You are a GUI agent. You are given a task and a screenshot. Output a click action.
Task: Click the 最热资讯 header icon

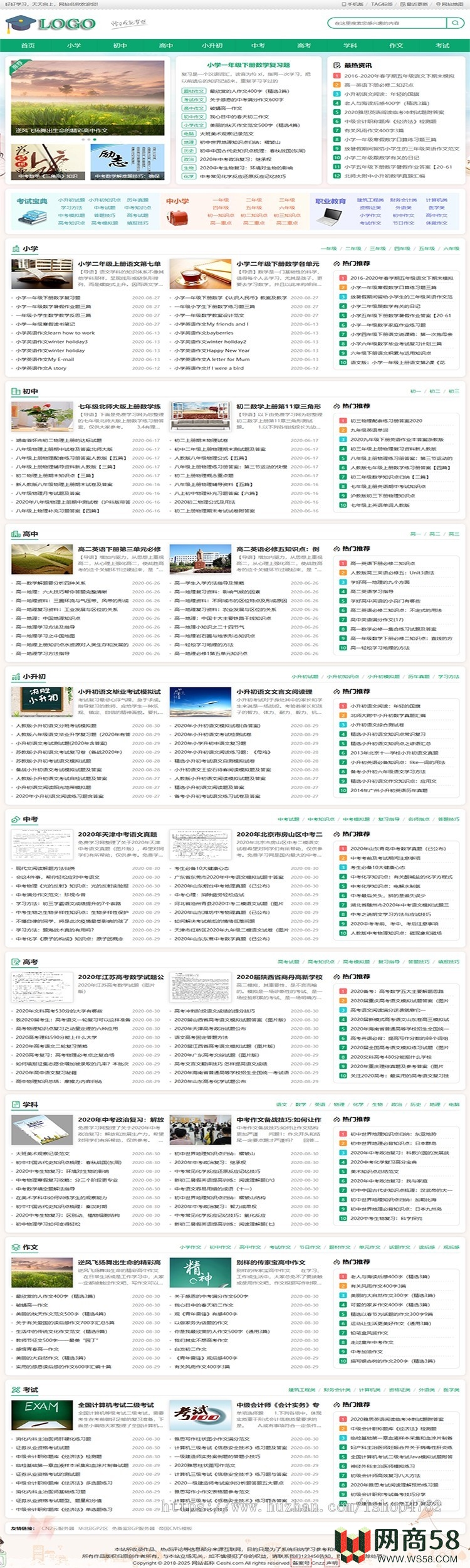[x=337, y=65]
